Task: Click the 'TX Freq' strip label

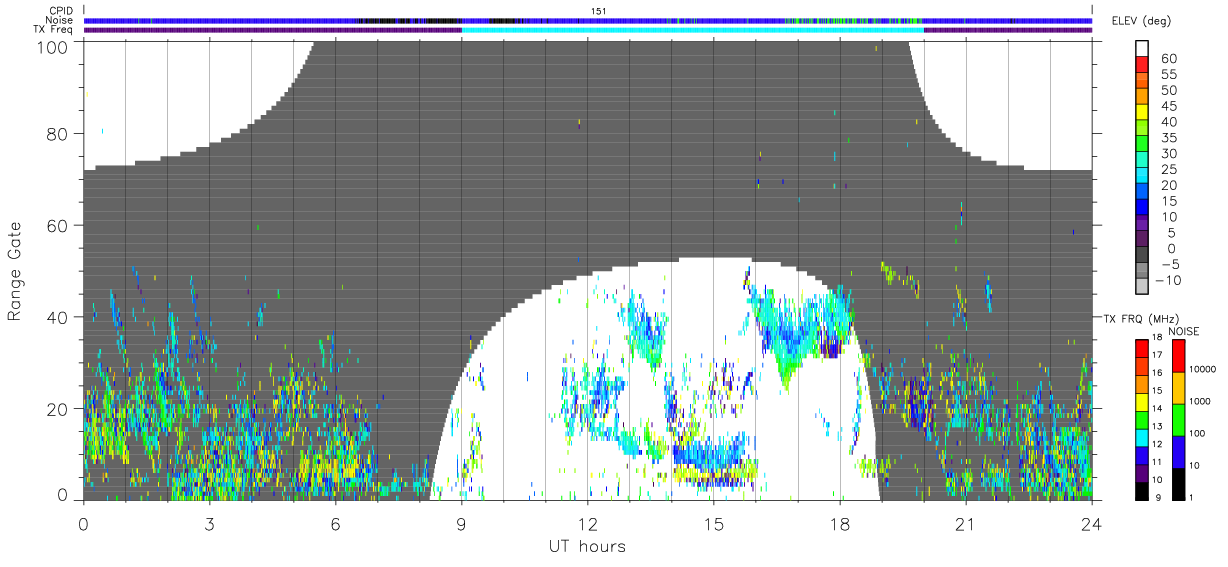Action: 54,30
